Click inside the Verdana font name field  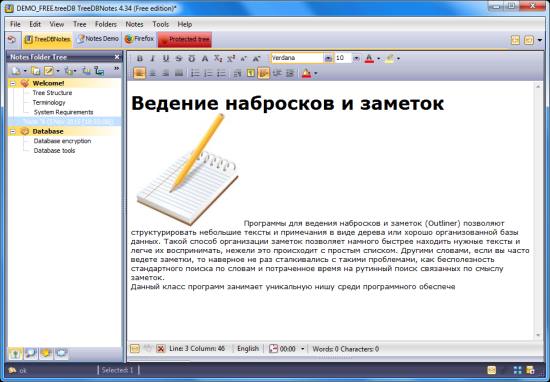point(297,58)
